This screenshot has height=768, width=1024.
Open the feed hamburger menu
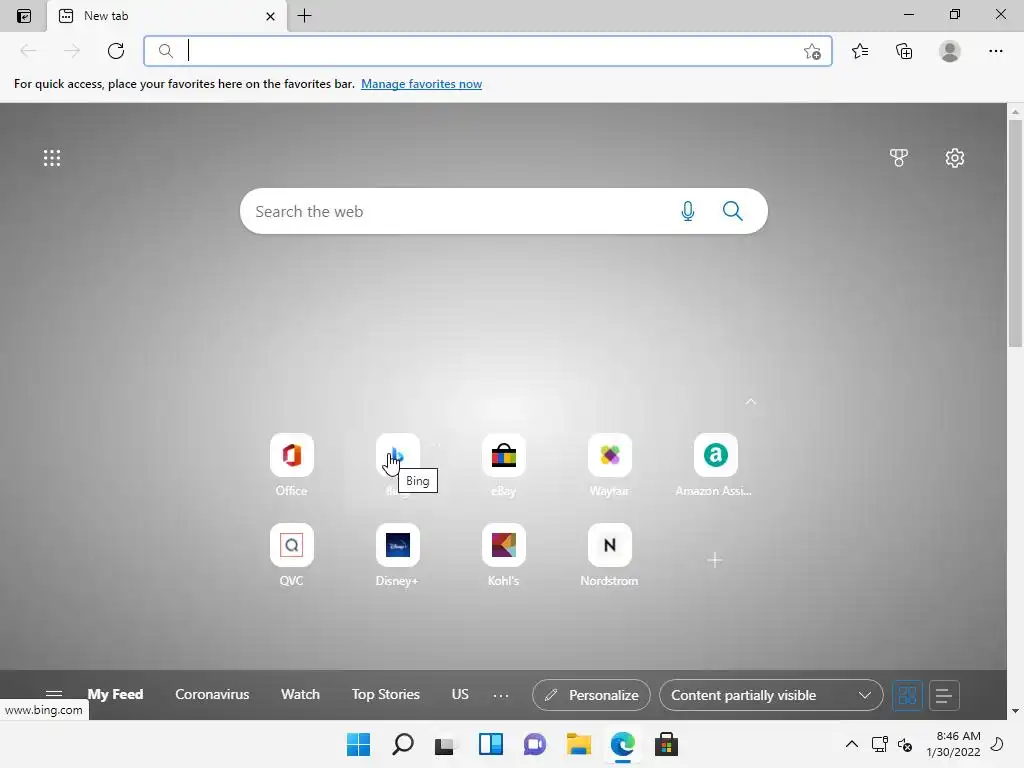pyautogui.click(x=54, y=694)
